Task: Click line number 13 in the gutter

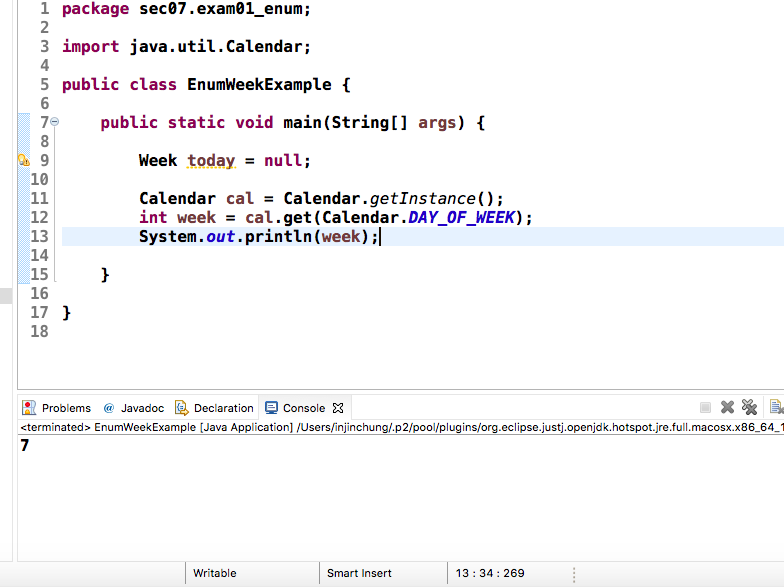Action: point(40,236)
